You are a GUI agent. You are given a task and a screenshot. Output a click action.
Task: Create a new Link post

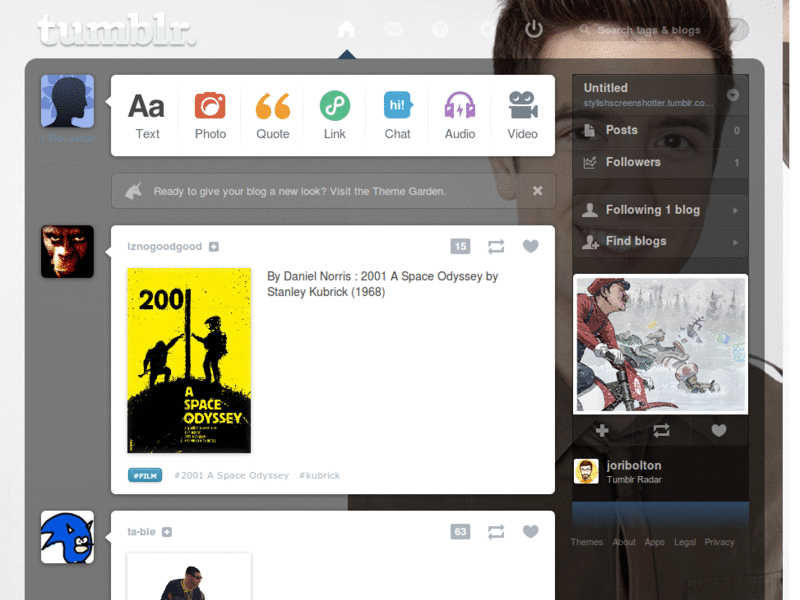click(335, 116)
